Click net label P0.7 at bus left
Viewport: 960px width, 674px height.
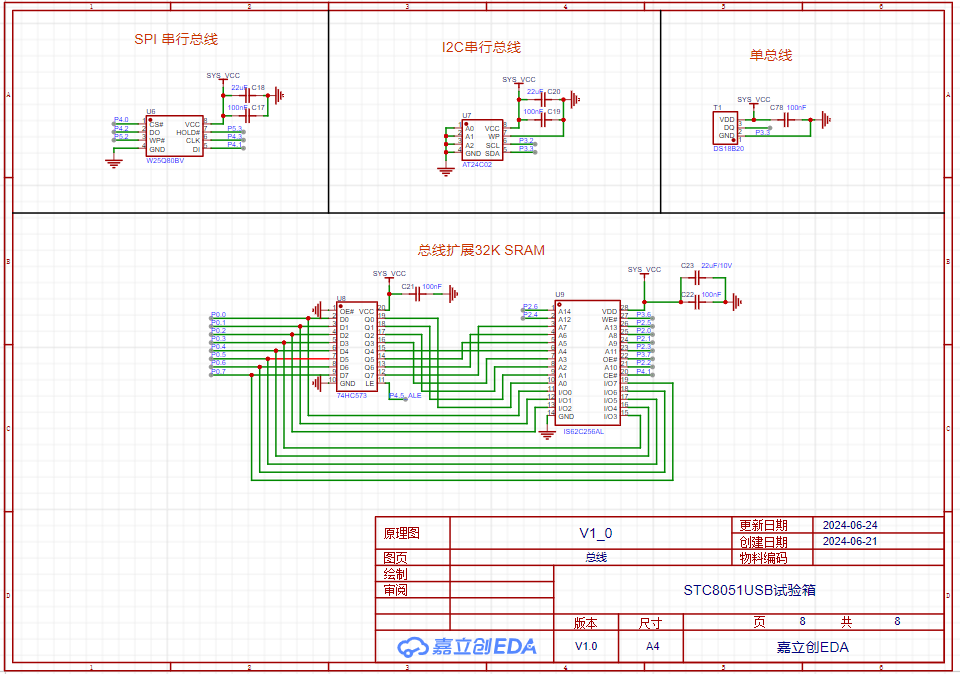tap(219, 371)
